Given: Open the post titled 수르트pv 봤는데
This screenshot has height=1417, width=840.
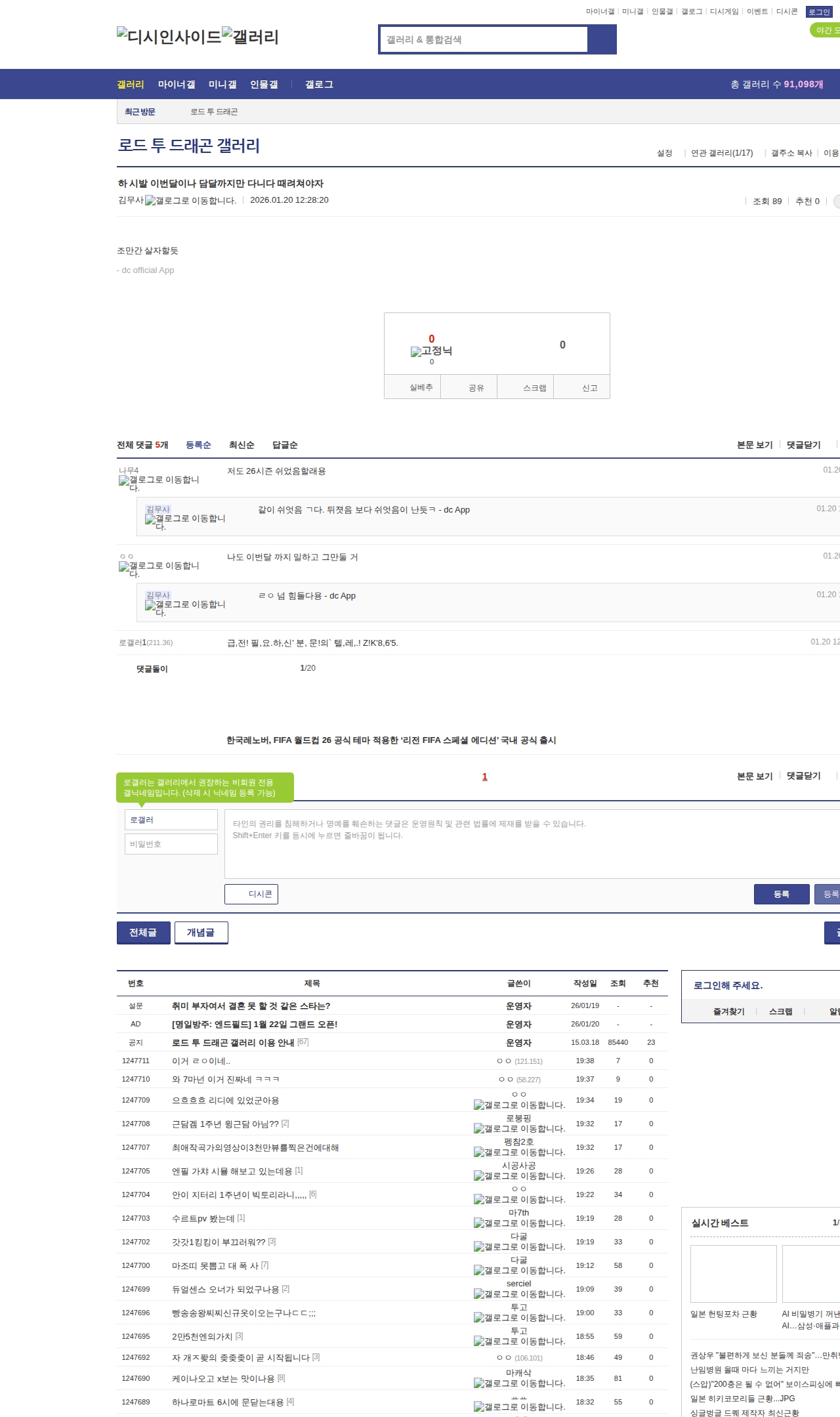Looking at the screenshot, I should point(203,1218).
